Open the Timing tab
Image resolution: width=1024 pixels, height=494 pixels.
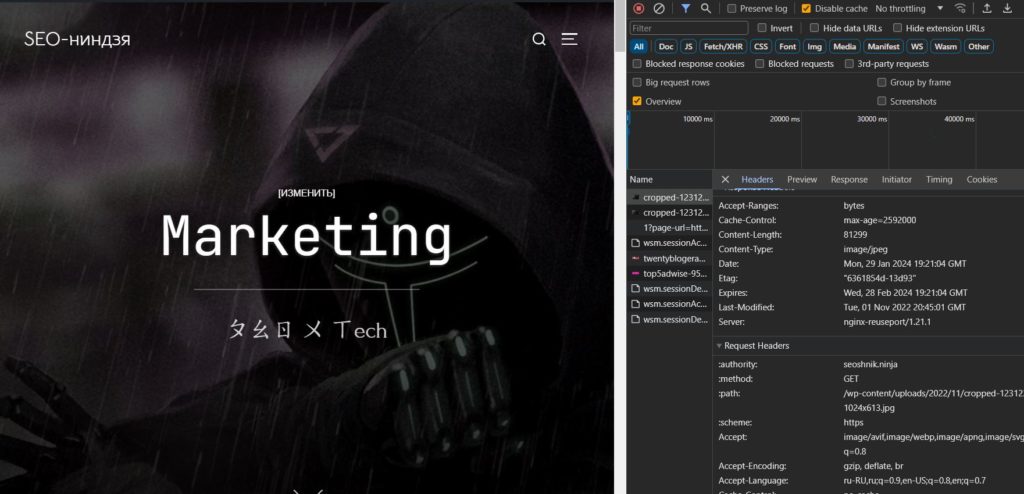point(939,179)
